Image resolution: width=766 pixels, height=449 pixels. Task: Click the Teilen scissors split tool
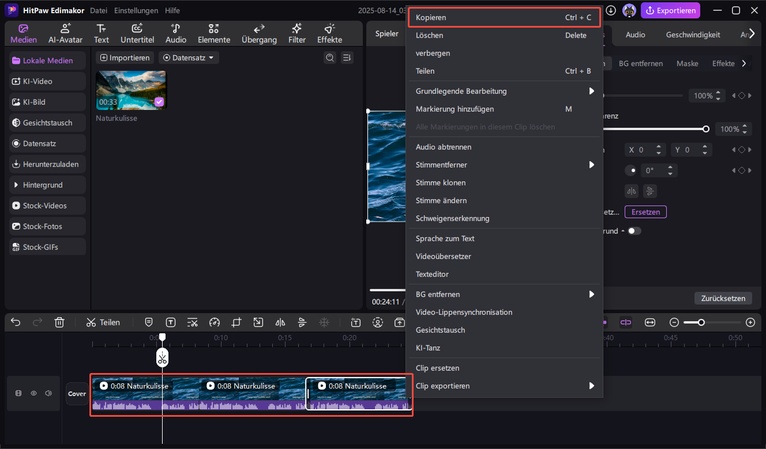(x=102, y=322)
